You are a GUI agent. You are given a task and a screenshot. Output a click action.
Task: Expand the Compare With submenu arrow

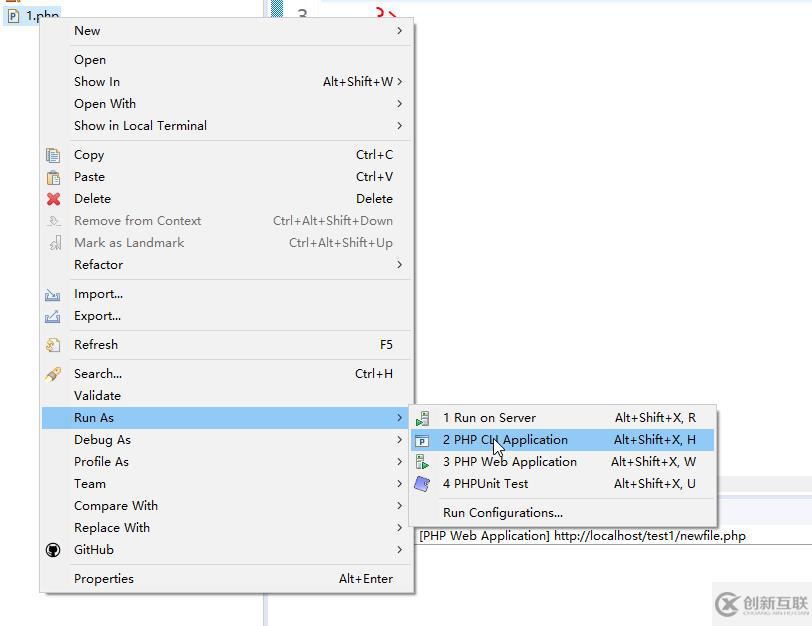[399, 506]
